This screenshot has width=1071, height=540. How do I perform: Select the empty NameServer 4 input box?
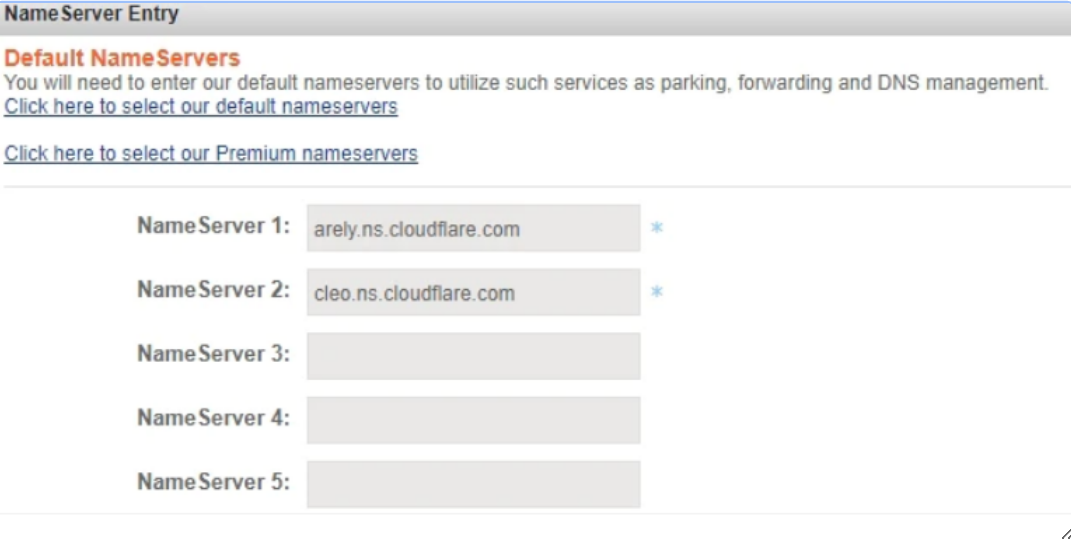(472, 420)
